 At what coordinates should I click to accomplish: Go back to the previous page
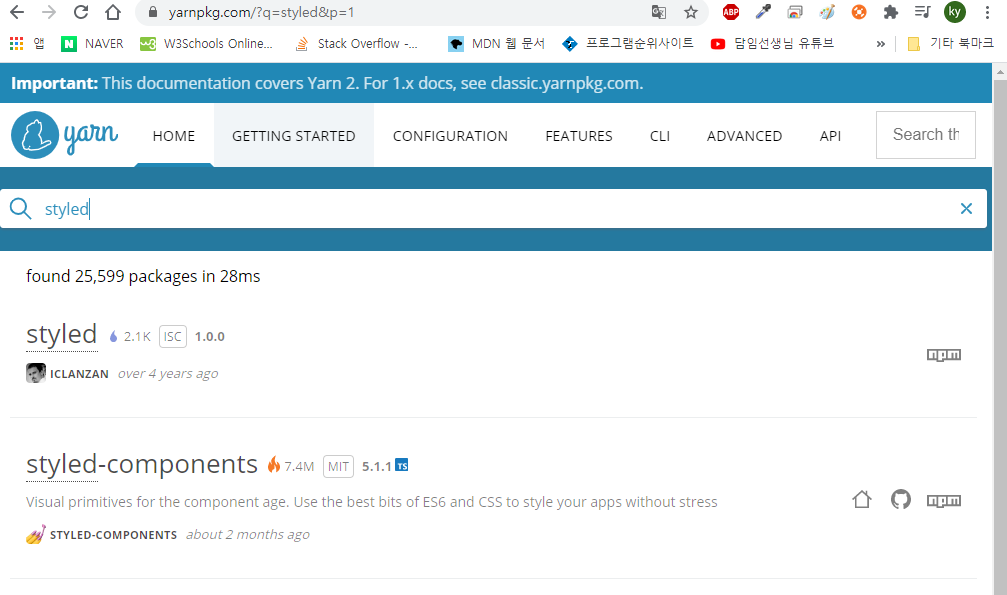(x=17, y=12)
